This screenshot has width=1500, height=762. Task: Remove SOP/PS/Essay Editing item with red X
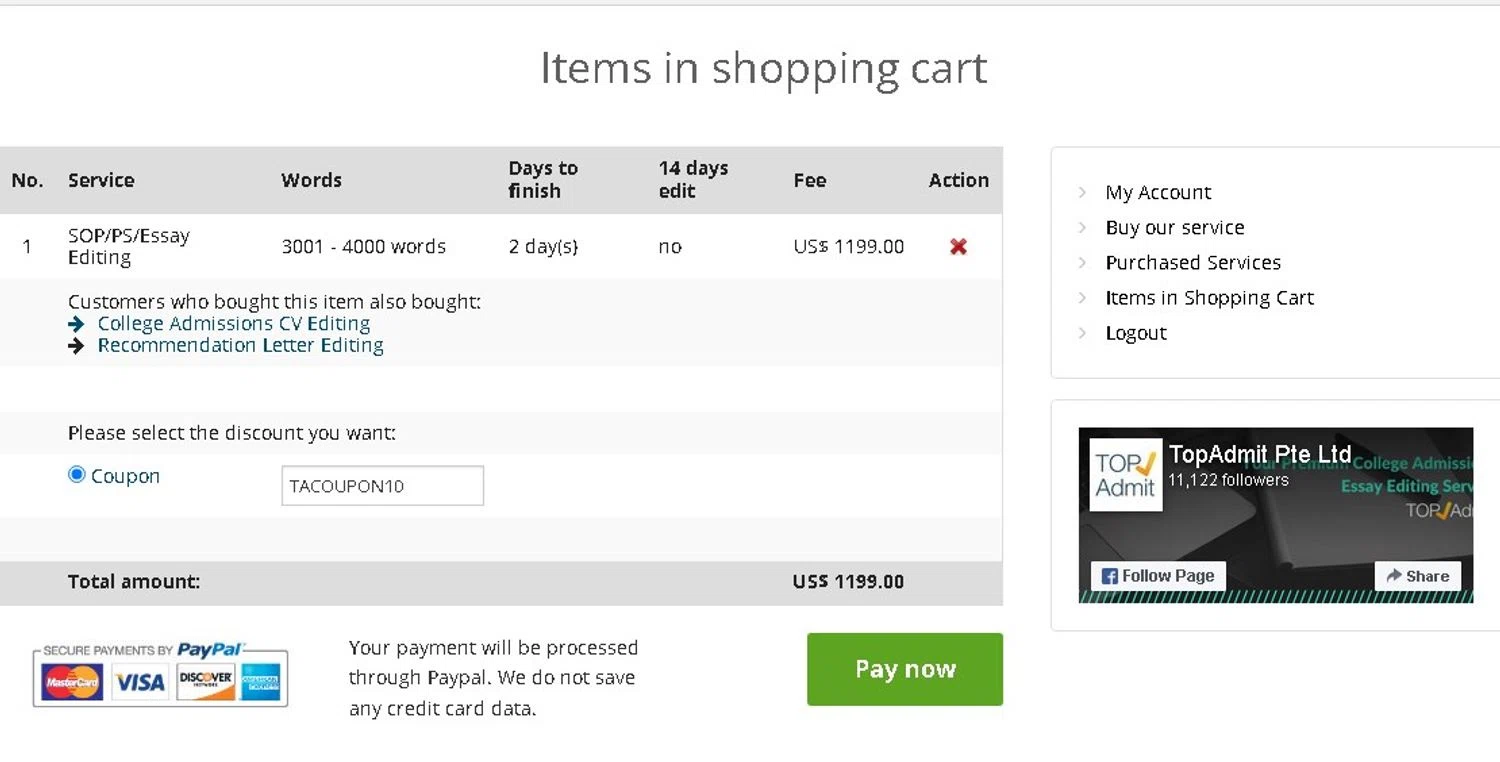point(958,246)
